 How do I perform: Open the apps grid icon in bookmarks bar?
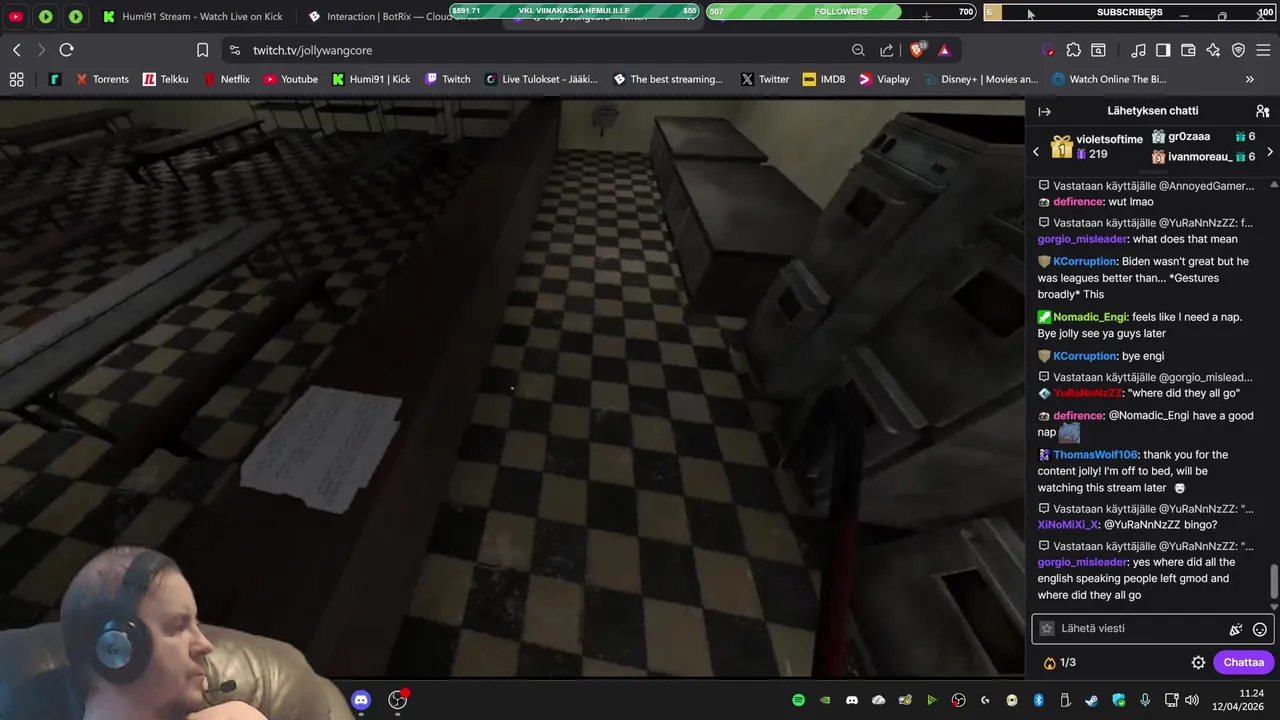coord(16,79)
